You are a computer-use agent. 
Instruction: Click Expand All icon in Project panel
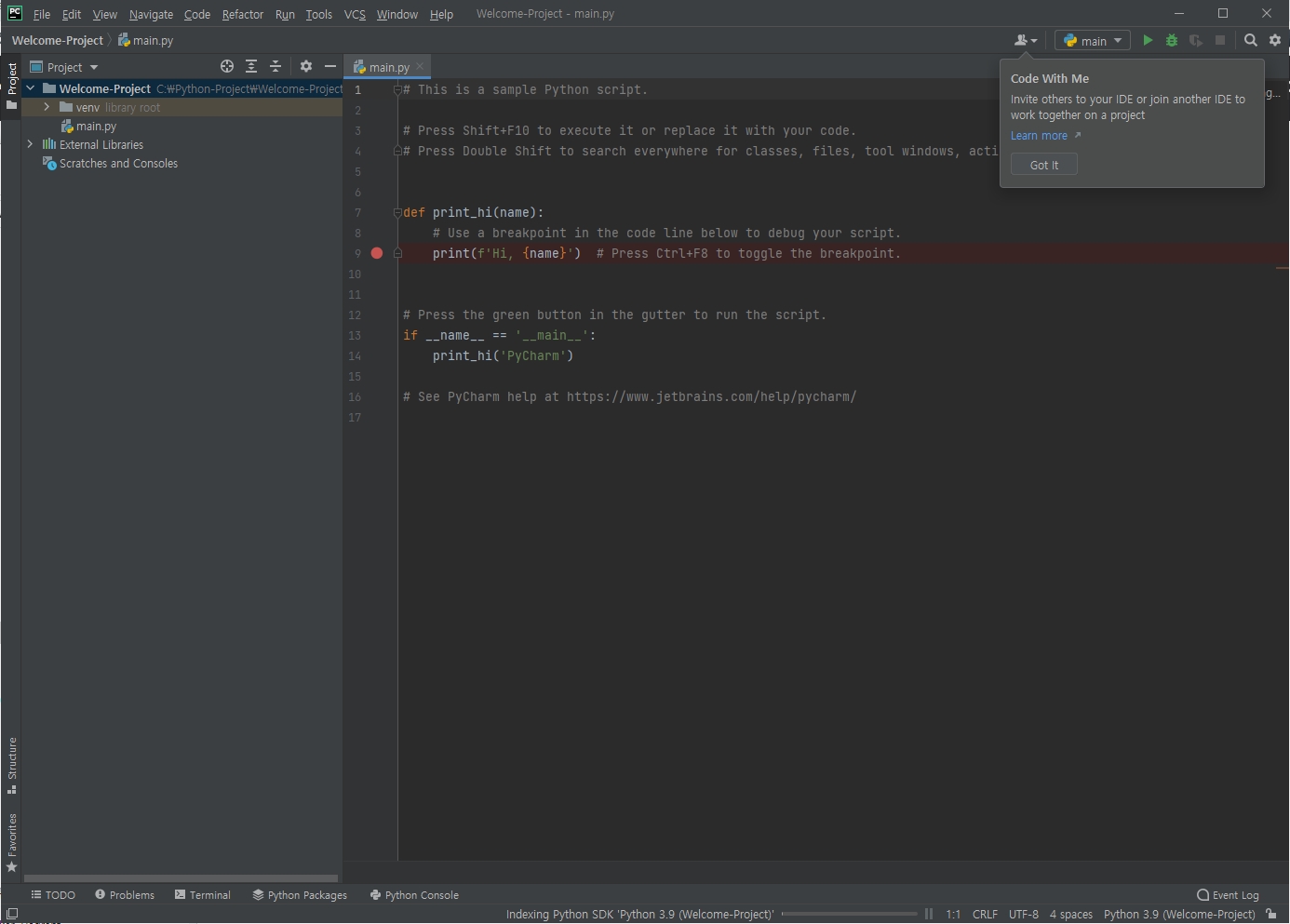[x=251, y=66]
